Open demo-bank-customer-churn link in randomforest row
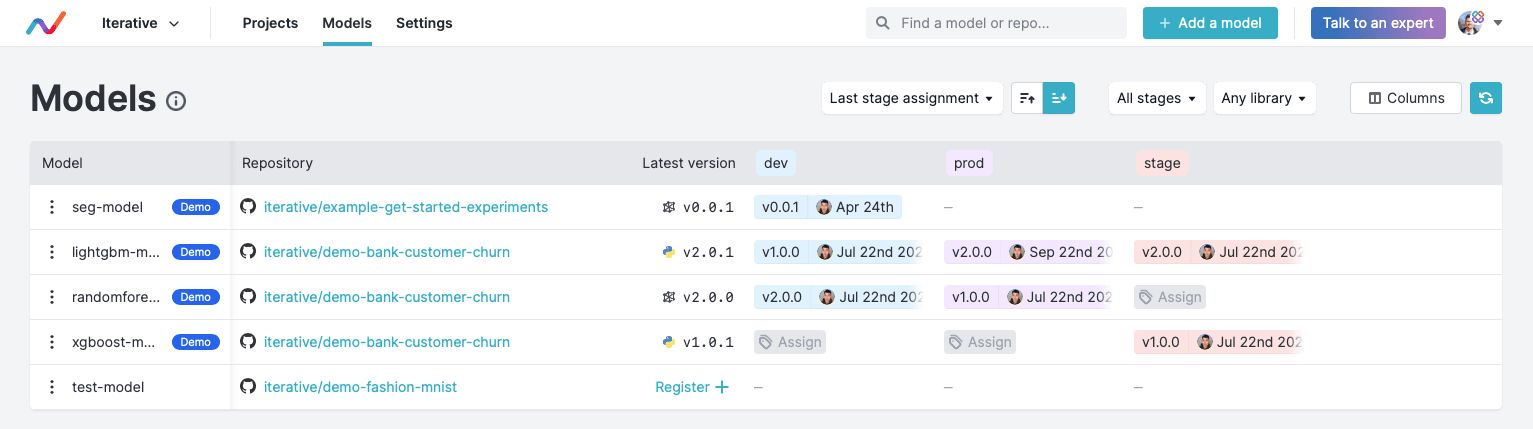 point(387,297)
